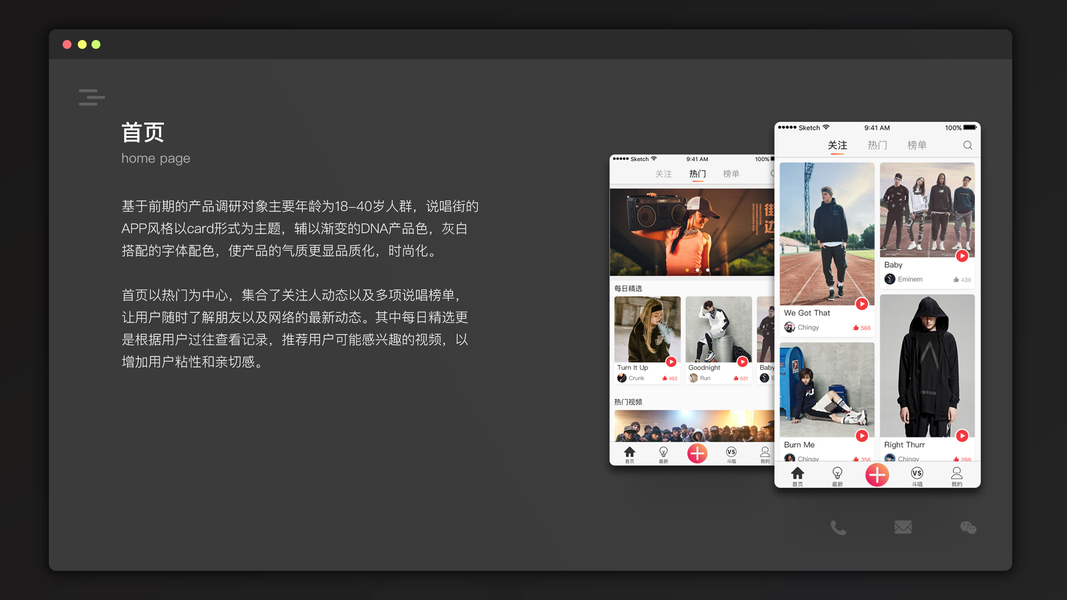Click the 热门视频 section heading

[x=628, y=402]
